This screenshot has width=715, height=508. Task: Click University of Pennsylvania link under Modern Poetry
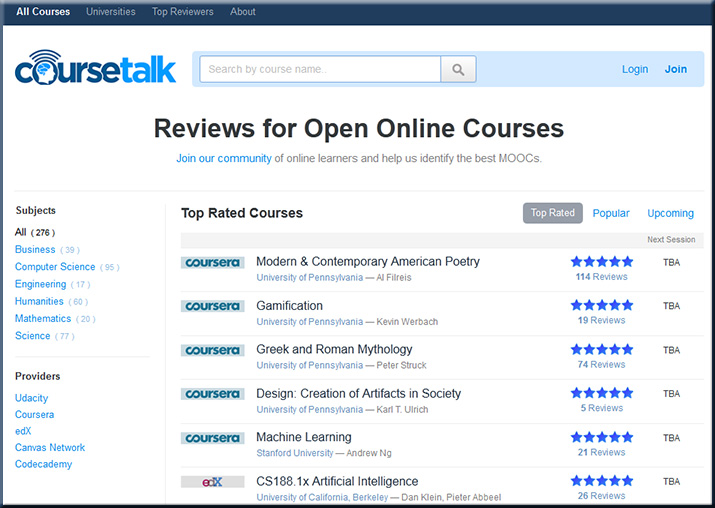coord(310,278)
